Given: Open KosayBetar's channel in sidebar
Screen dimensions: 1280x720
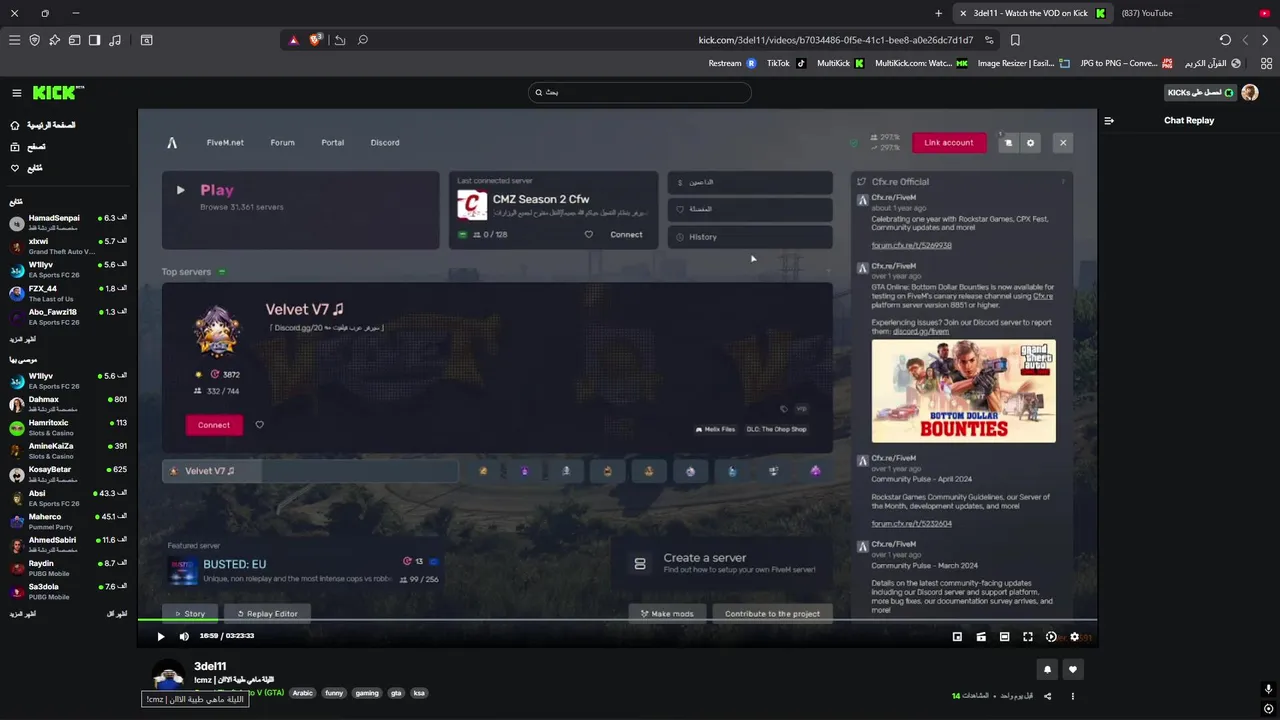Looking at the screenshot, I should (x=68, y=474).
